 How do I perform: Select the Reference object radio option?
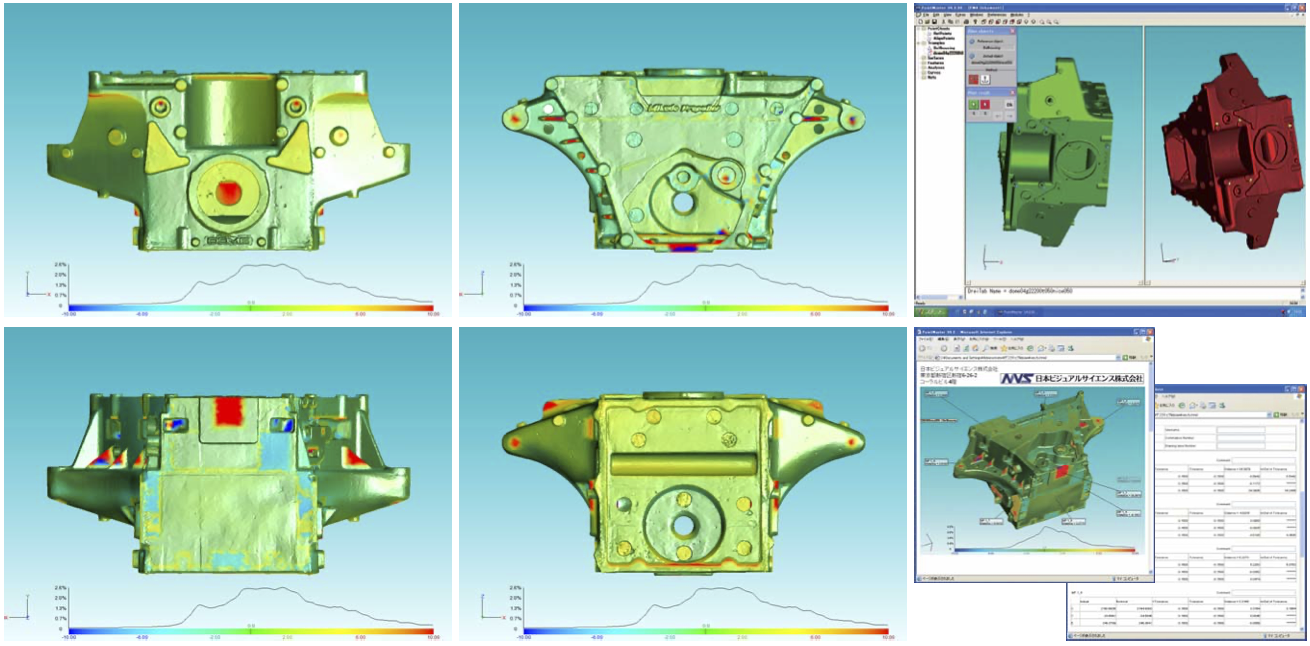pyautogui.click(x=971, y=41)
